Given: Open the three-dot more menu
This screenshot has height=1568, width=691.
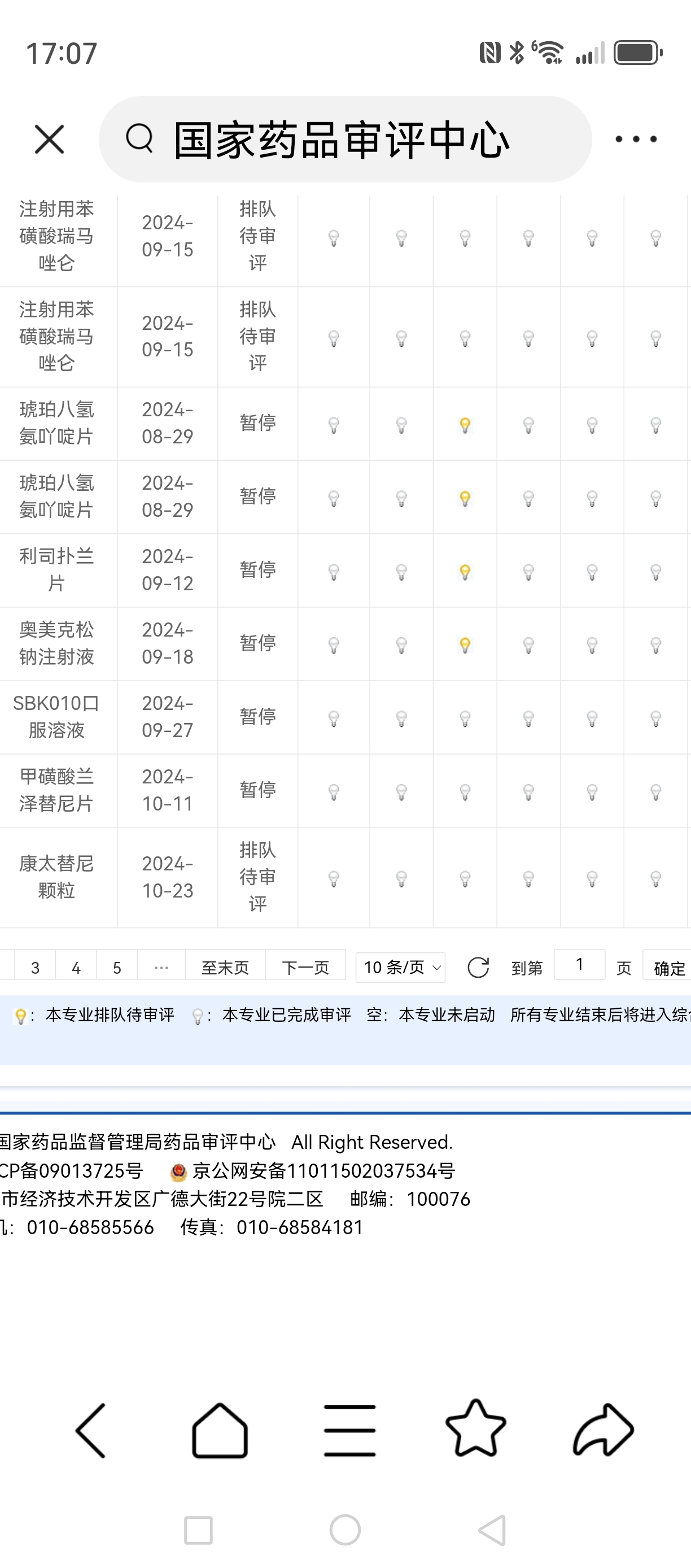Looking at the screenshot, I should click(636, 140).
